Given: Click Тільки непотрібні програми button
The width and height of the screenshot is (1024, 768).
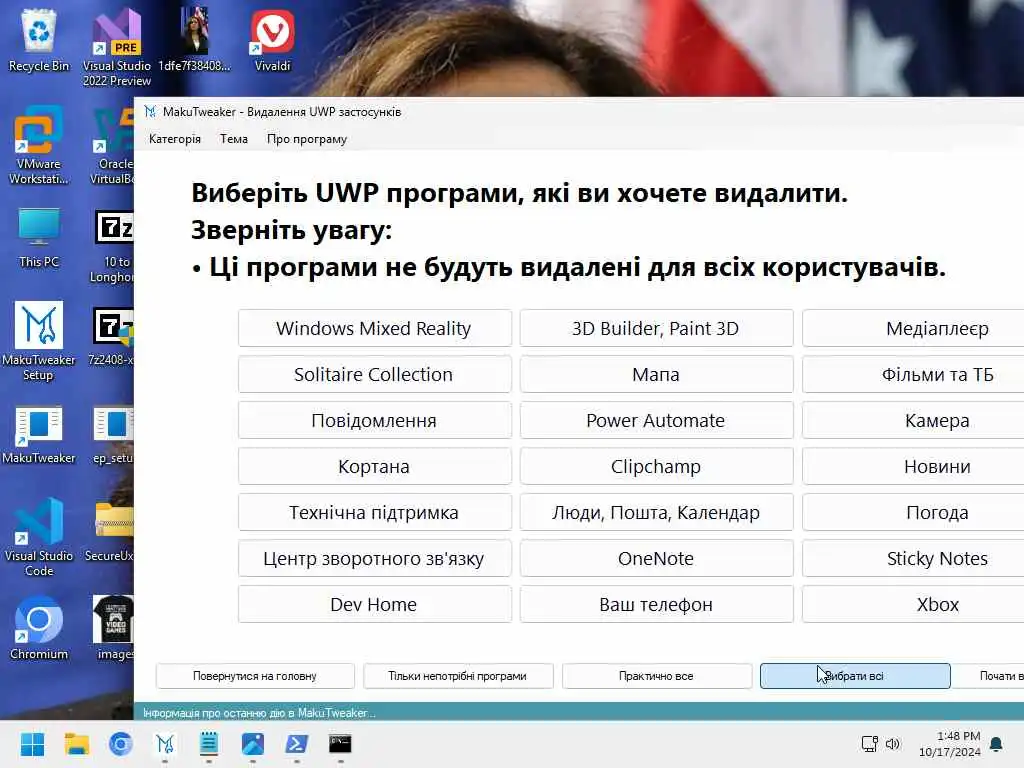Looking at the screenshot, I should tap(458, 676).
